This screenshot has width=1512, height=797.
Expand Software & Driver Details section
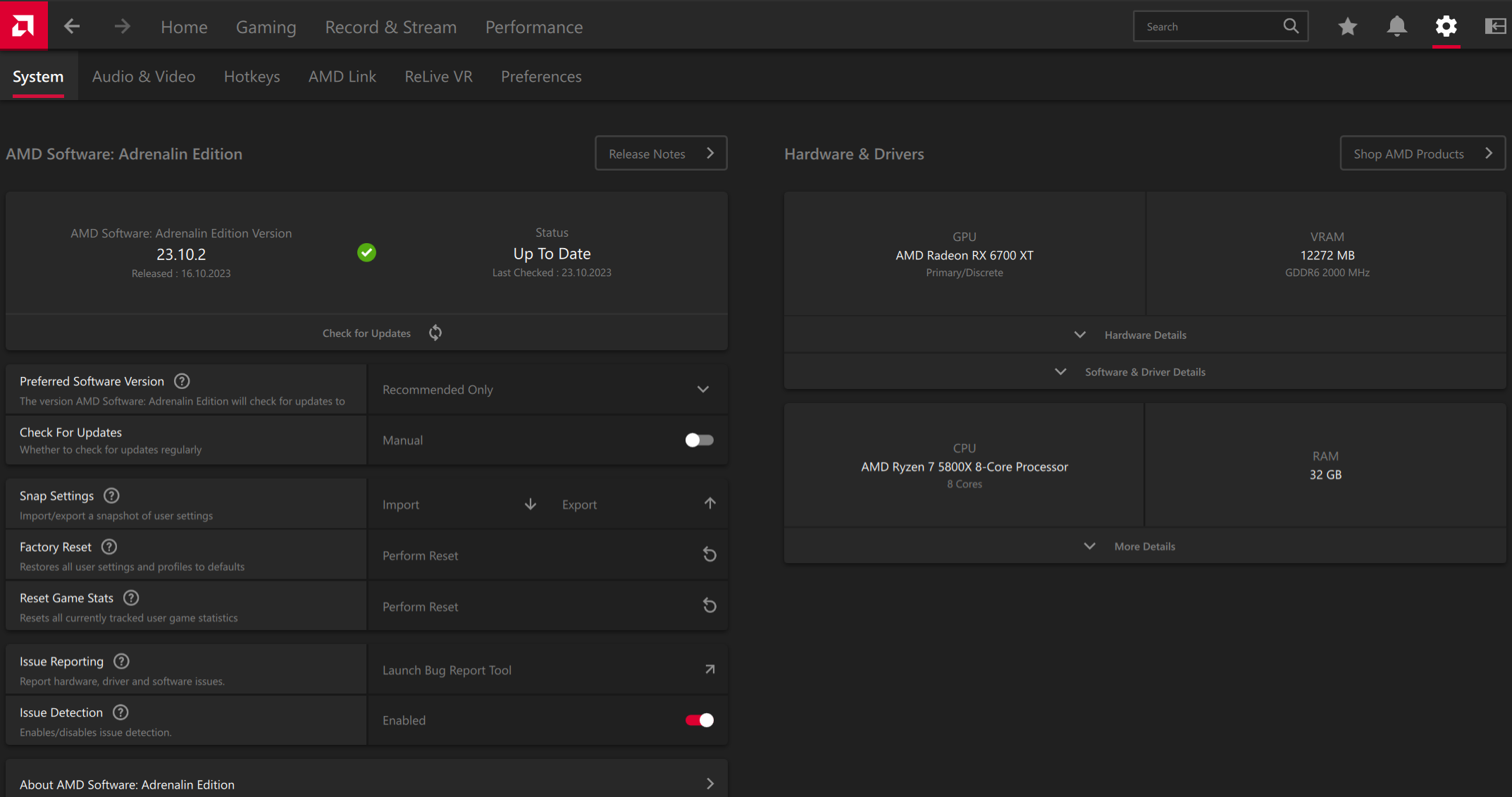click(1144, 372)
